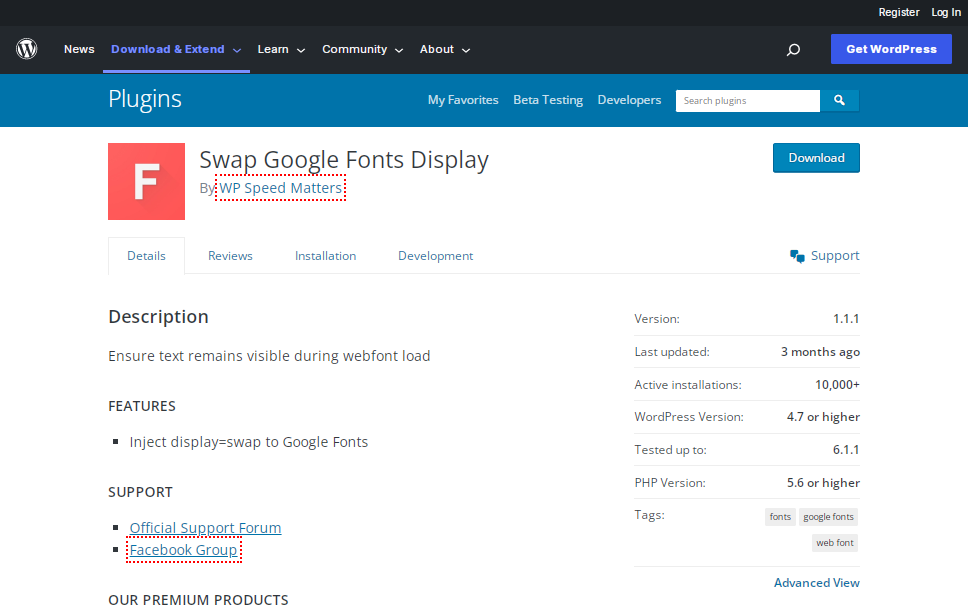Expand the Download & Extend menu
968x615 pixels.
click(x=176, y=49)
